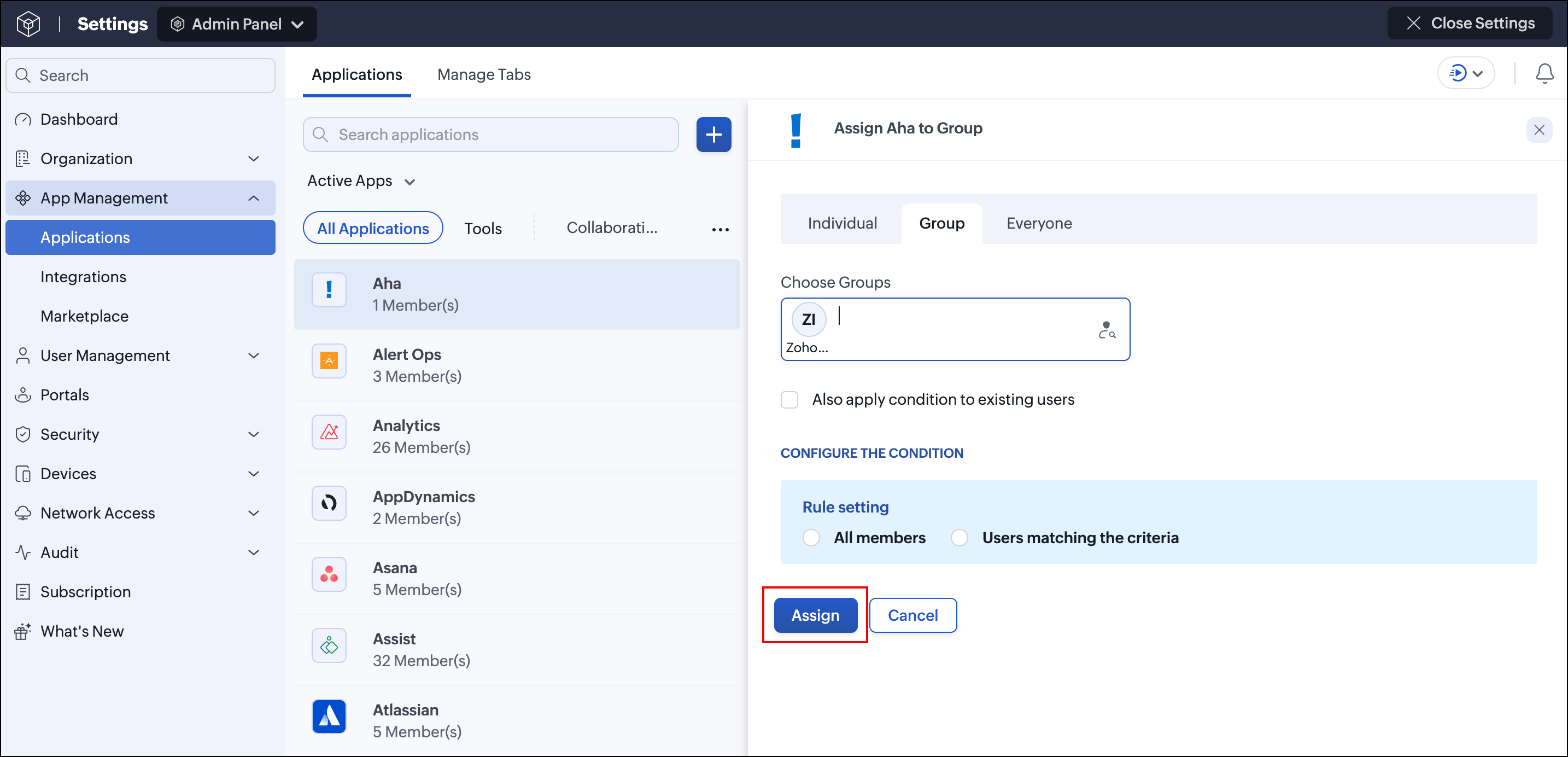1568x757 pixels.
Task: Click the Dashboard sidebar icon
Action: [22, 119]
